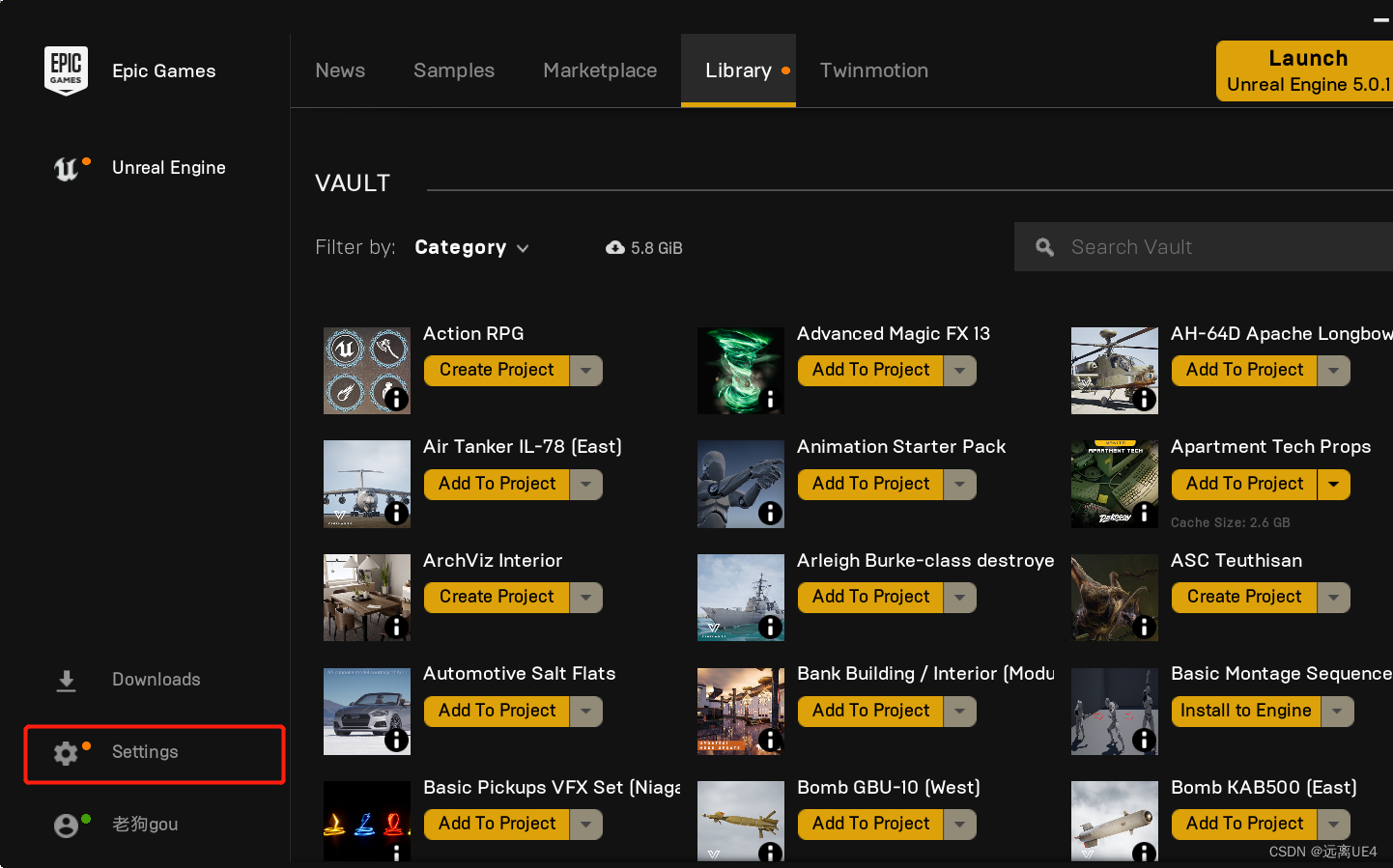Screen dimensions: 1393x868
Task: Expand dropdown arrow for AH-64D Apache Longbow
Action: pos(1333,371)
